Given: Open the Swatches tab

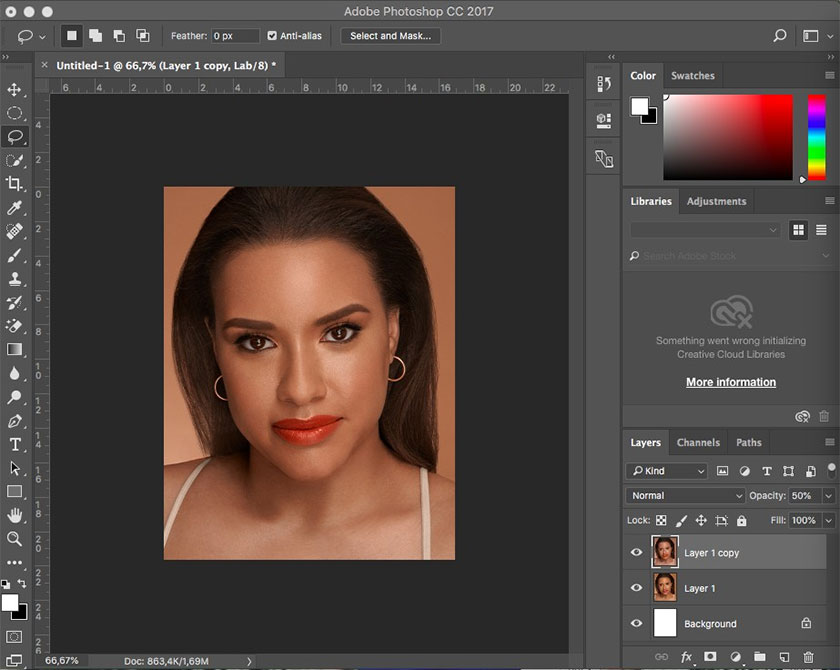Looking at the screenshot, I should [692, 75].
